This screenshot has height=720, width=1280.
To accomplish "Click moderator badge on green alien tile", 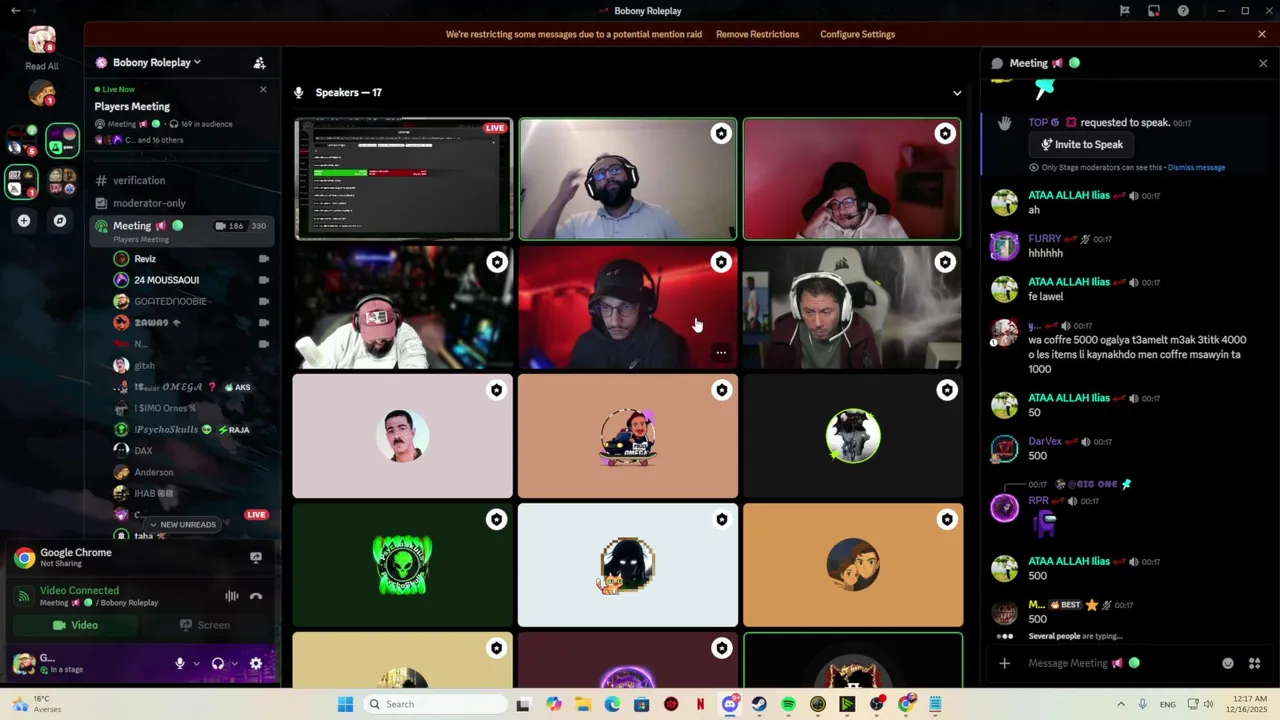I will point(497,519).
